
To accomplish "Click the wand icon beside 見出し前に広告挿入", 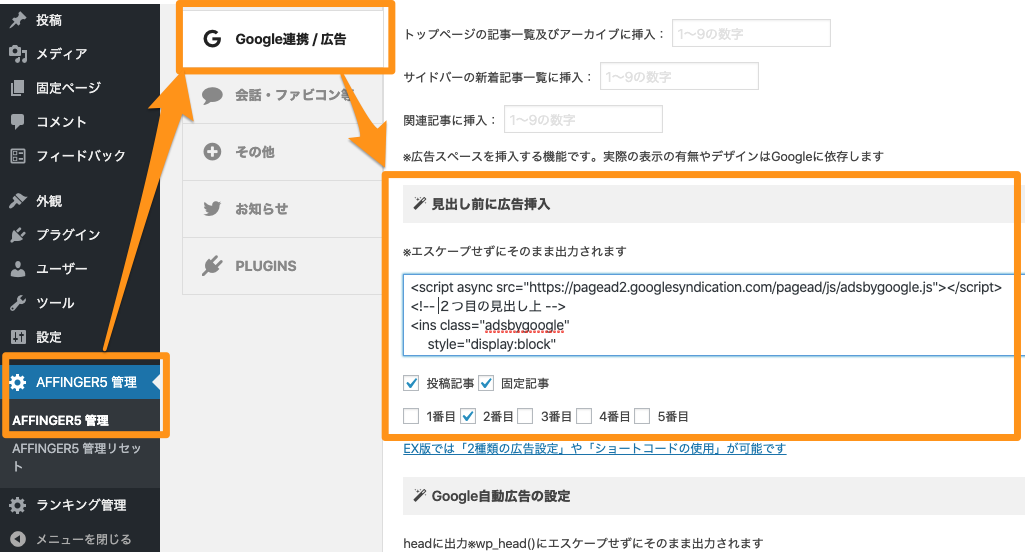I will pos(419,203).
